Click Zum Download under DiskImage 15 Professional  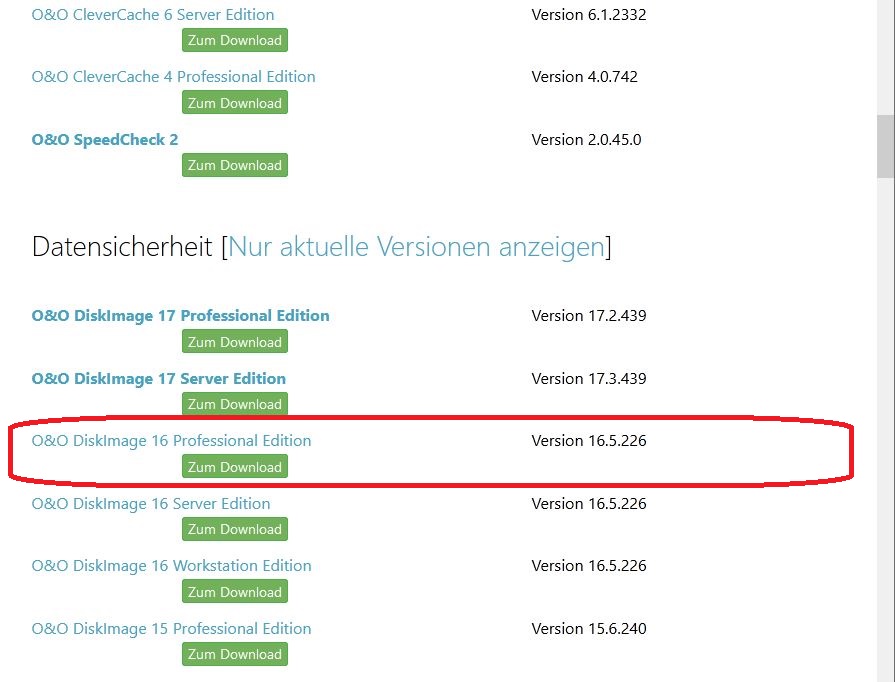click(x=235, y=654)
